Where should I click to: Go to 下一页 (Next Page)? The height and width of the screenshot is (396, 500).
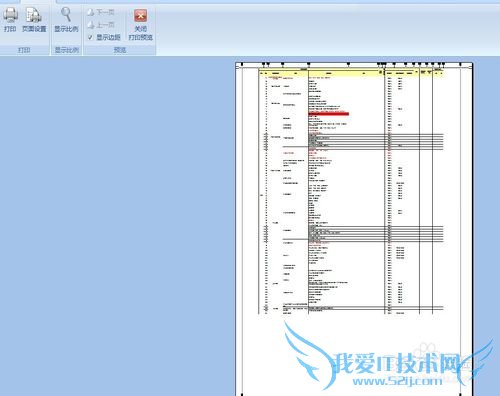click(101, 12)
